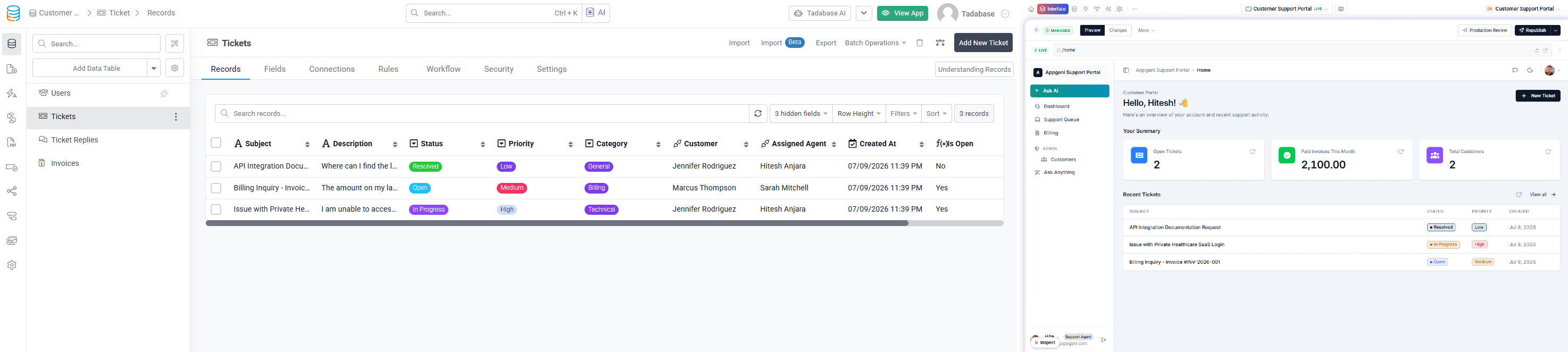The image size is (1568, 352).
Task: Click the refresh records icon beside search records
Action: point(758,113)
